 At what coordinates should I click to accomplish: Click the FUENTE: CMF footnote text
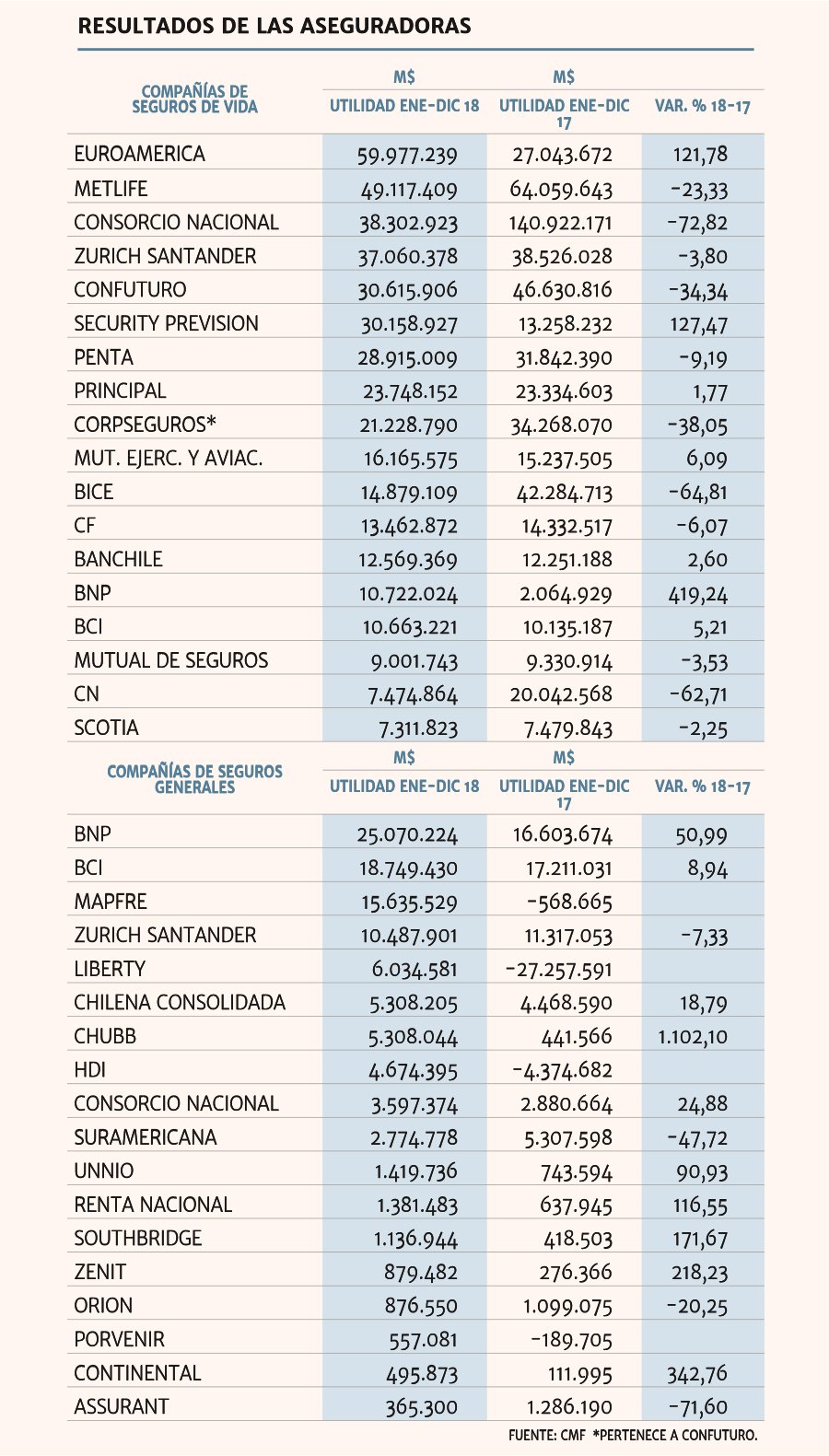pos(546,1435)
